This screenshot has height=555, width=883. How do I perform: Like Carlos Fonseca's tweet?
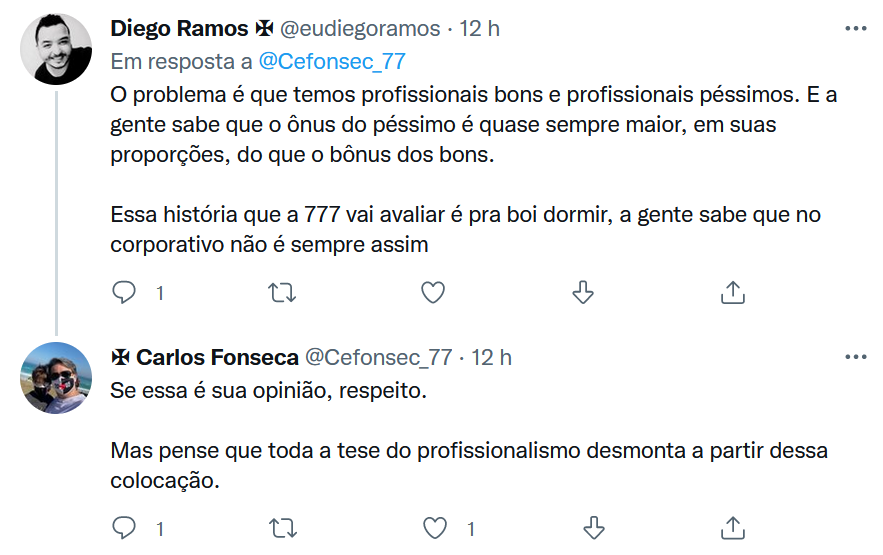[x=432, y=527]
